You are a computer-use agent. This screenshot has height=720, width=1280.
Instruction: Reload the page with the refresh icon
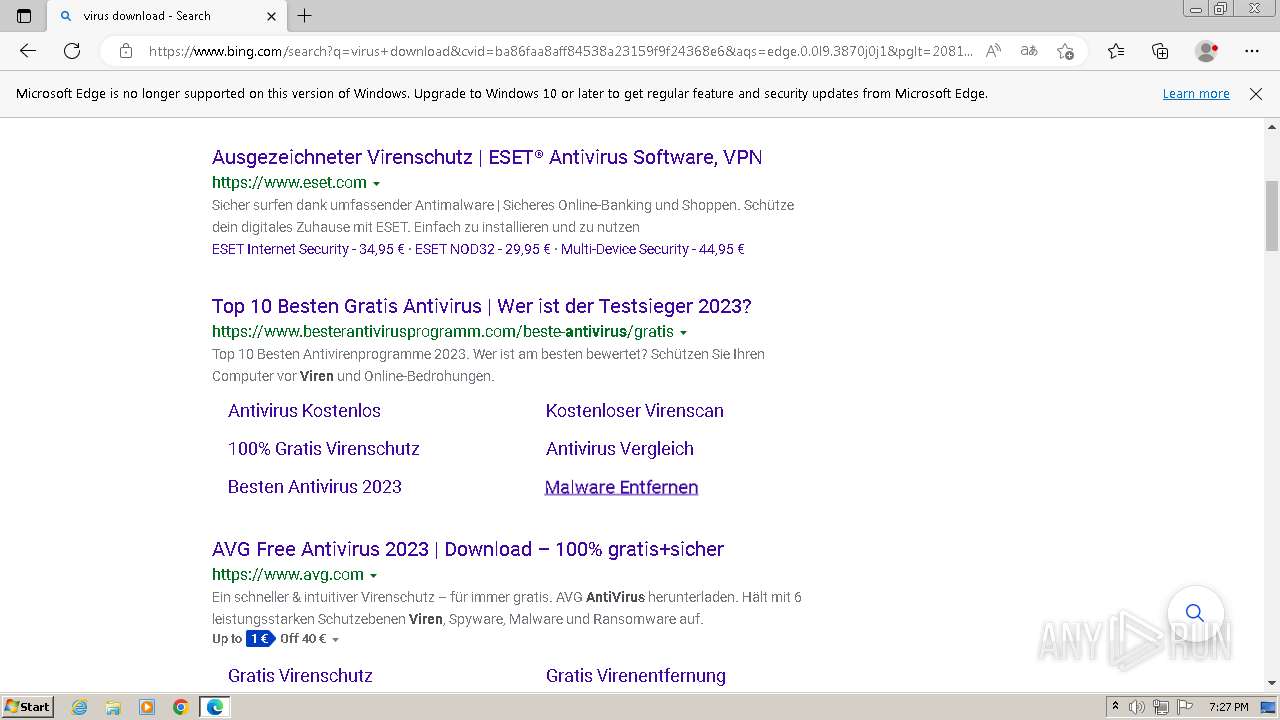[72, 51]
